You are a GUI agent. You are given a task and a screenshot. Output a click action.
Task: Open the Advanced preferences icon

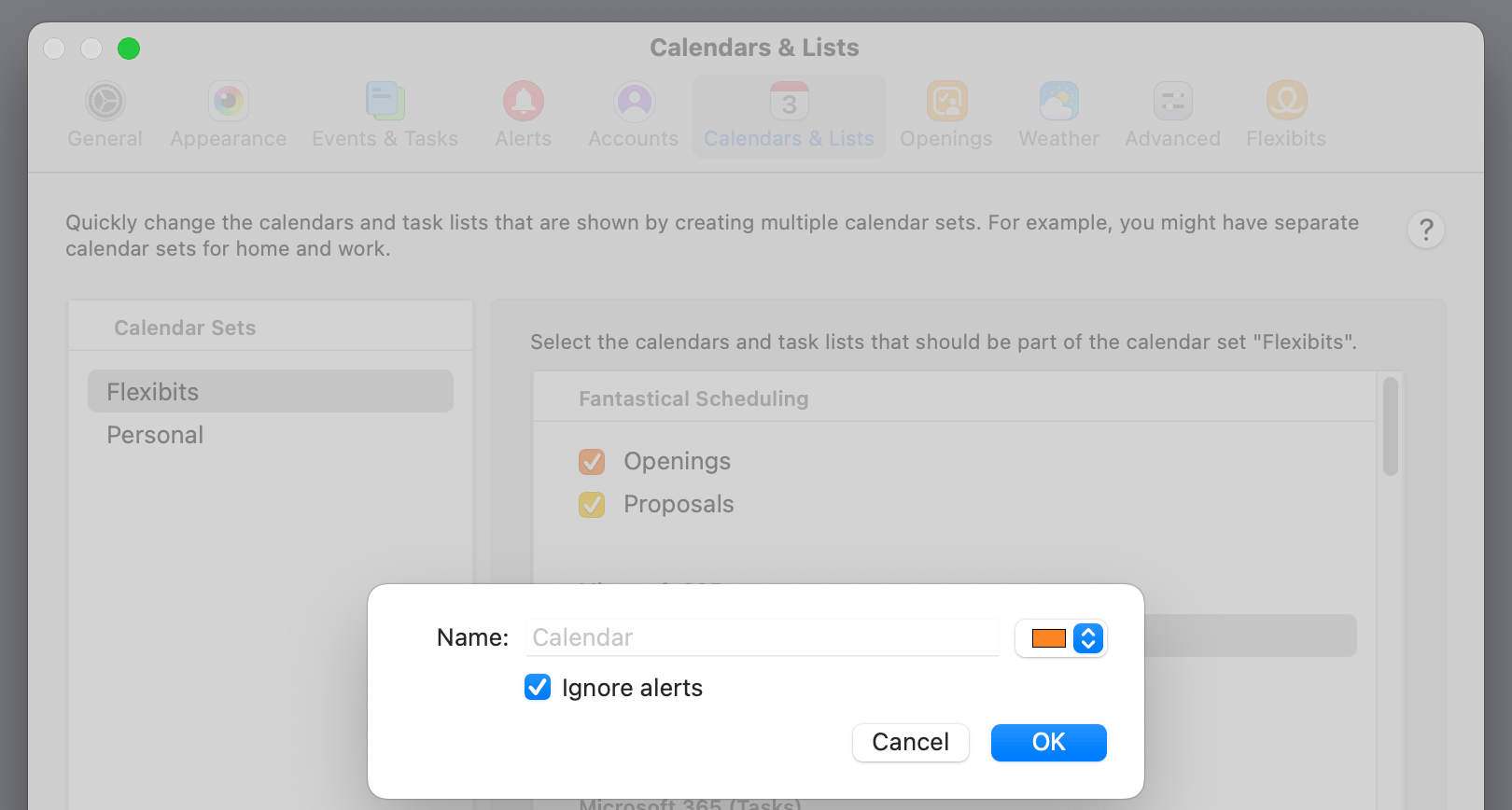point(1173,102)
